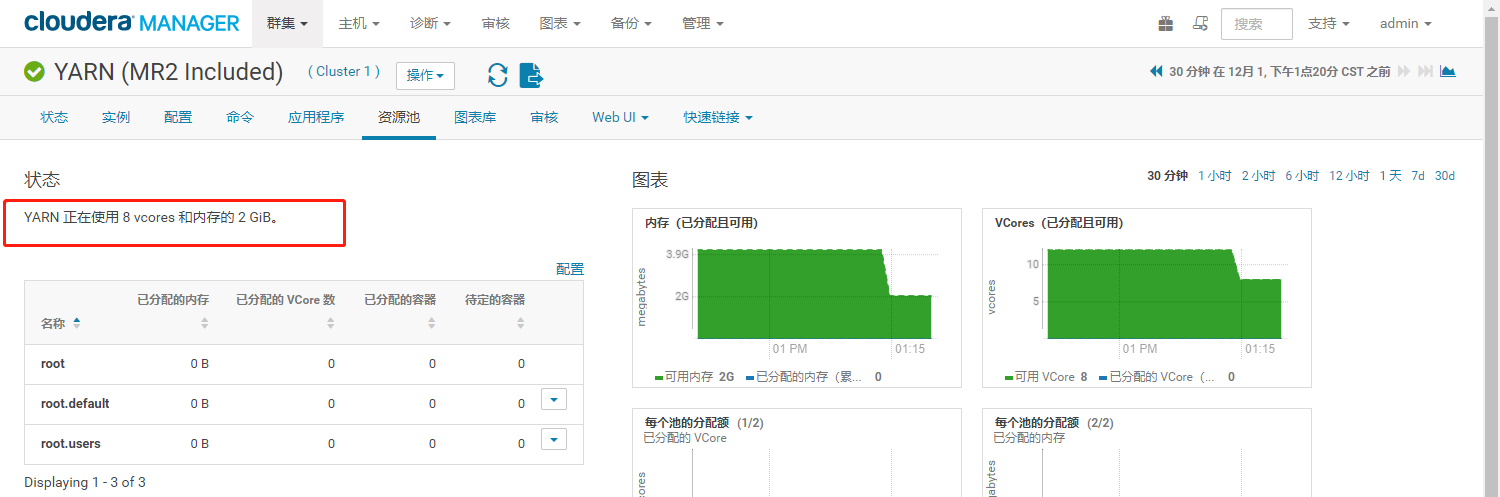Select the 6 小时 chart range

pyautogui.click(x=1302, y=176)
